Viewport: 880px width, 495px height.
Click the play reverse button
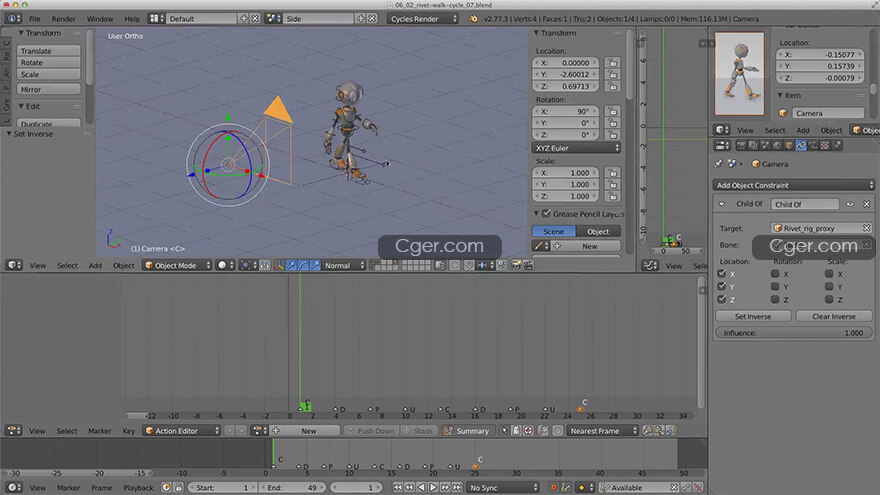pos(421,487)
